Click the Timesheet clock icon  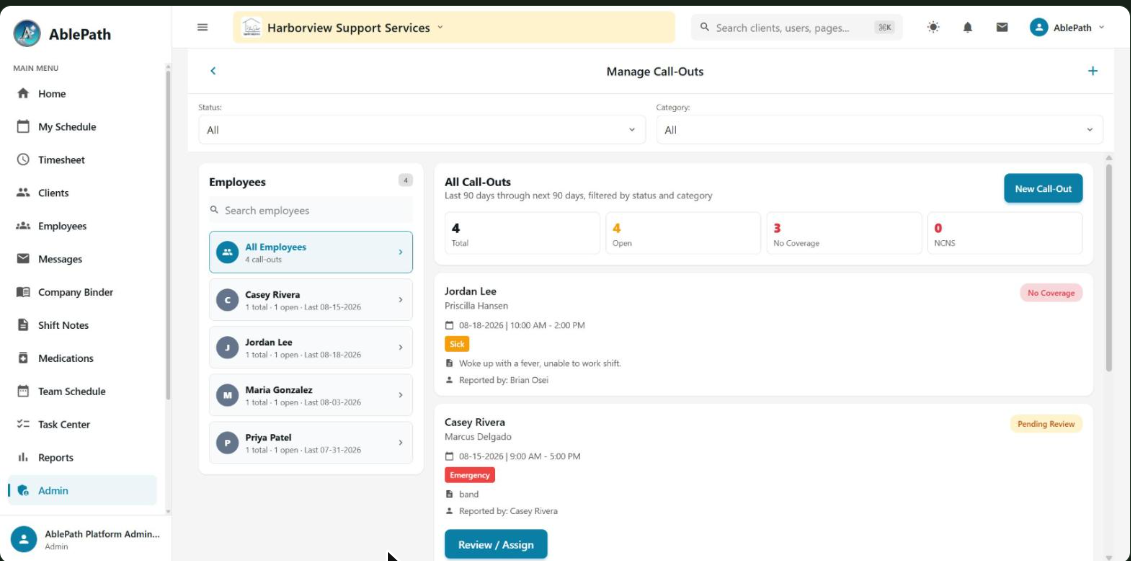pos(23,159)
